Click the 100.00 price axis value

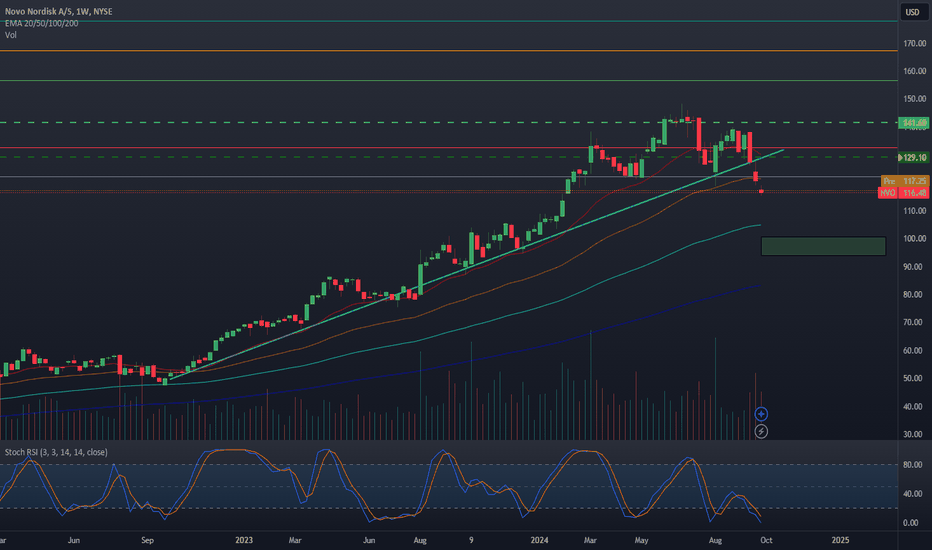(x=915, y=238)
